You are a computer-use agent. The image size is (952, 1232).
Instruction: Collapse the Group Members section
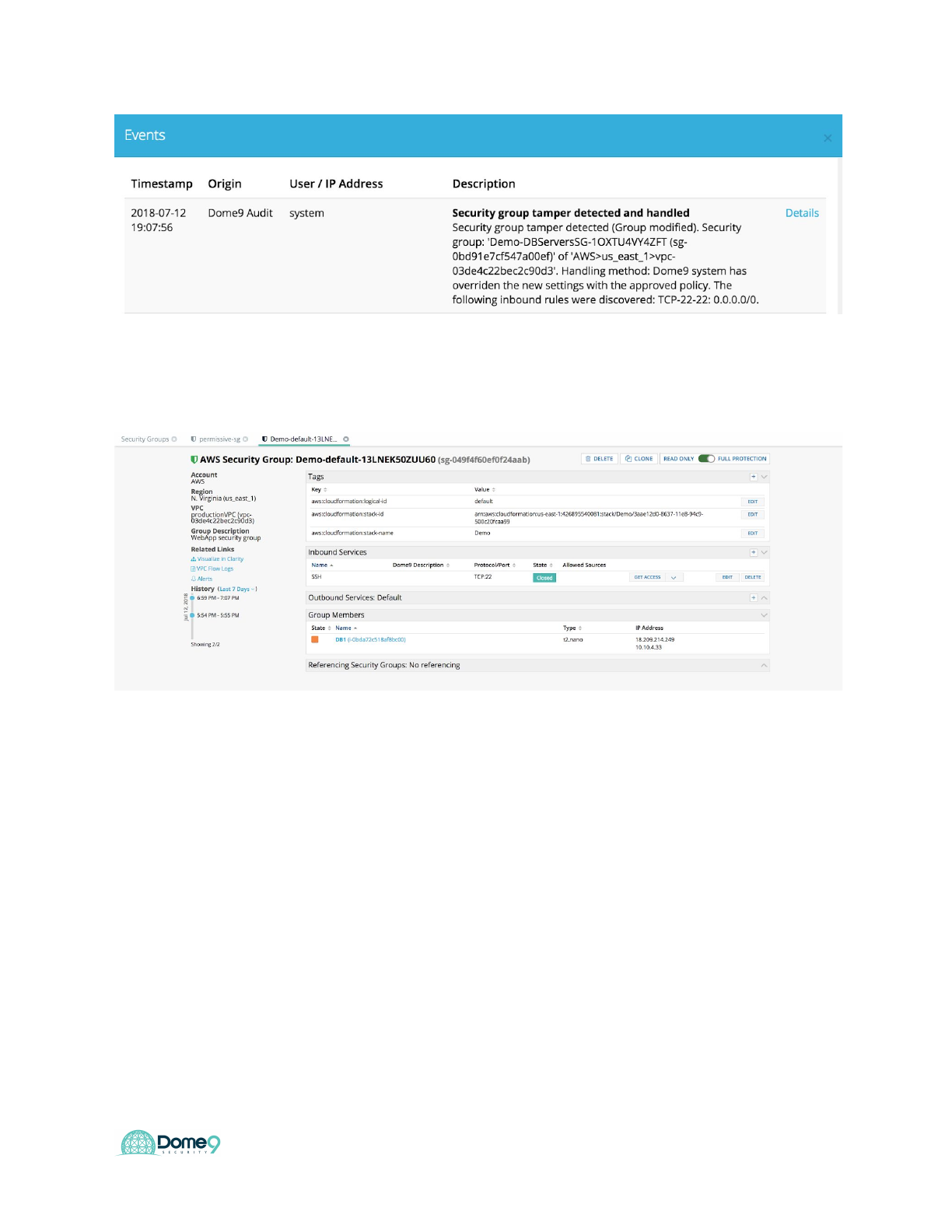(765, 615)
